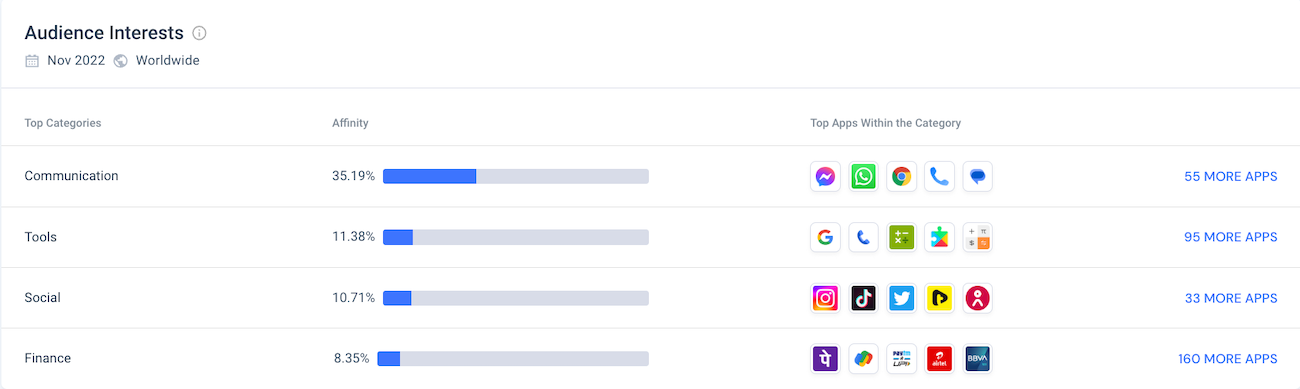
Task: Open the WhatsApp app icon
Action: (863, 177)
